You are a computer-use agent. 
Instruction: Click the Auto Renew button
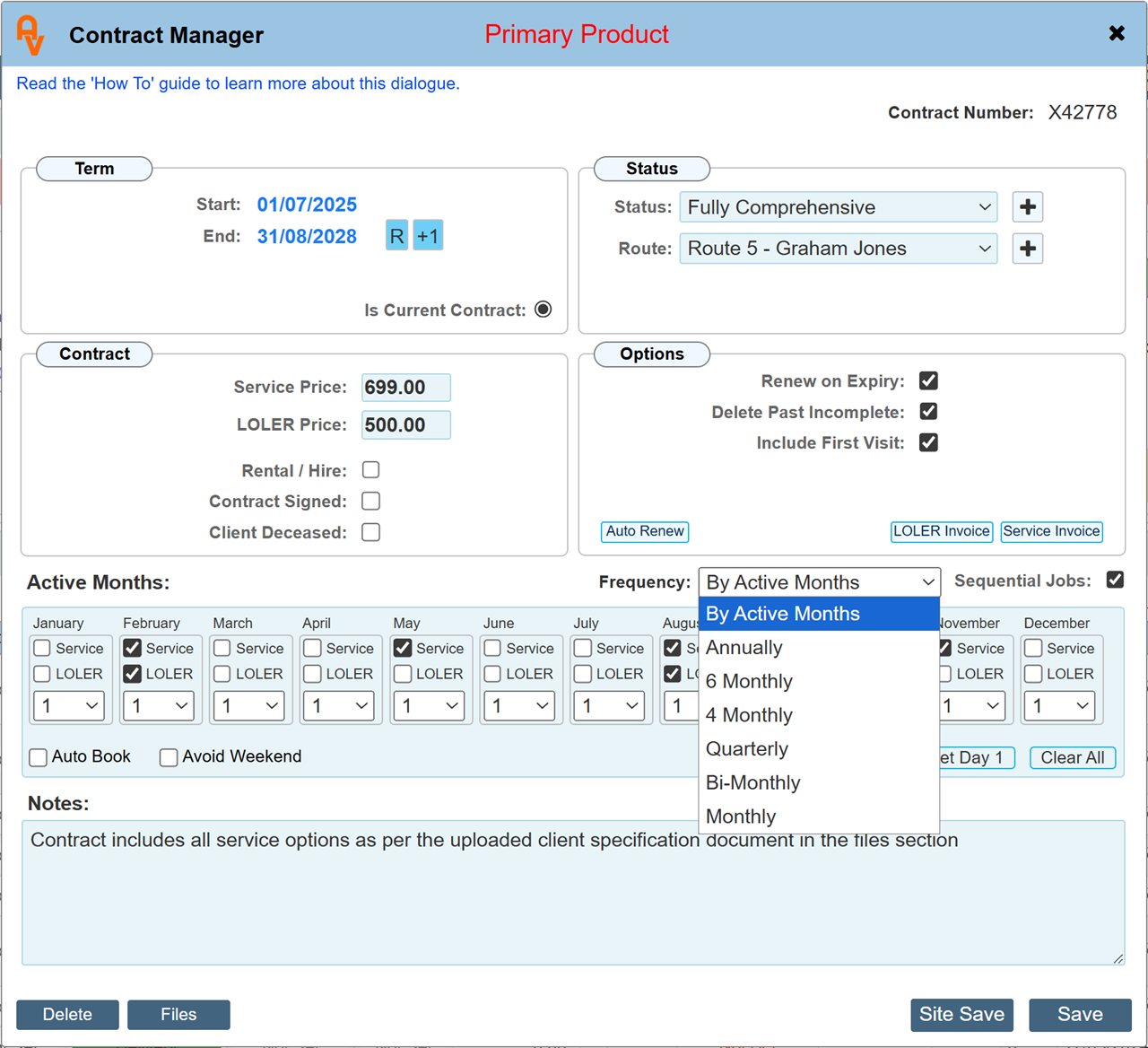point(645,531)
